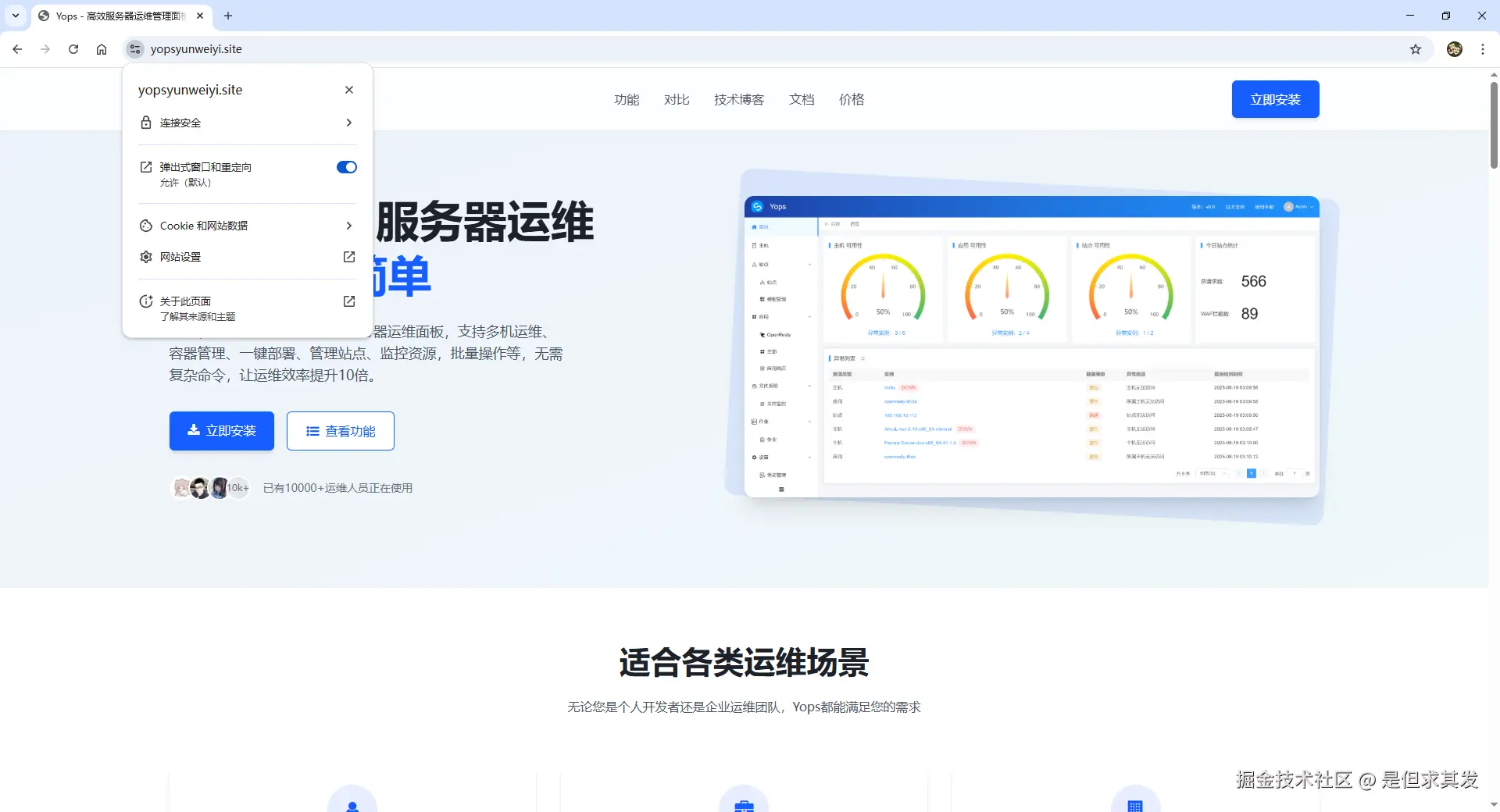The height and width of the screenshot is (812, 1500).
Task: Click the back navigation arrow
Action: (x=17, y=48)
